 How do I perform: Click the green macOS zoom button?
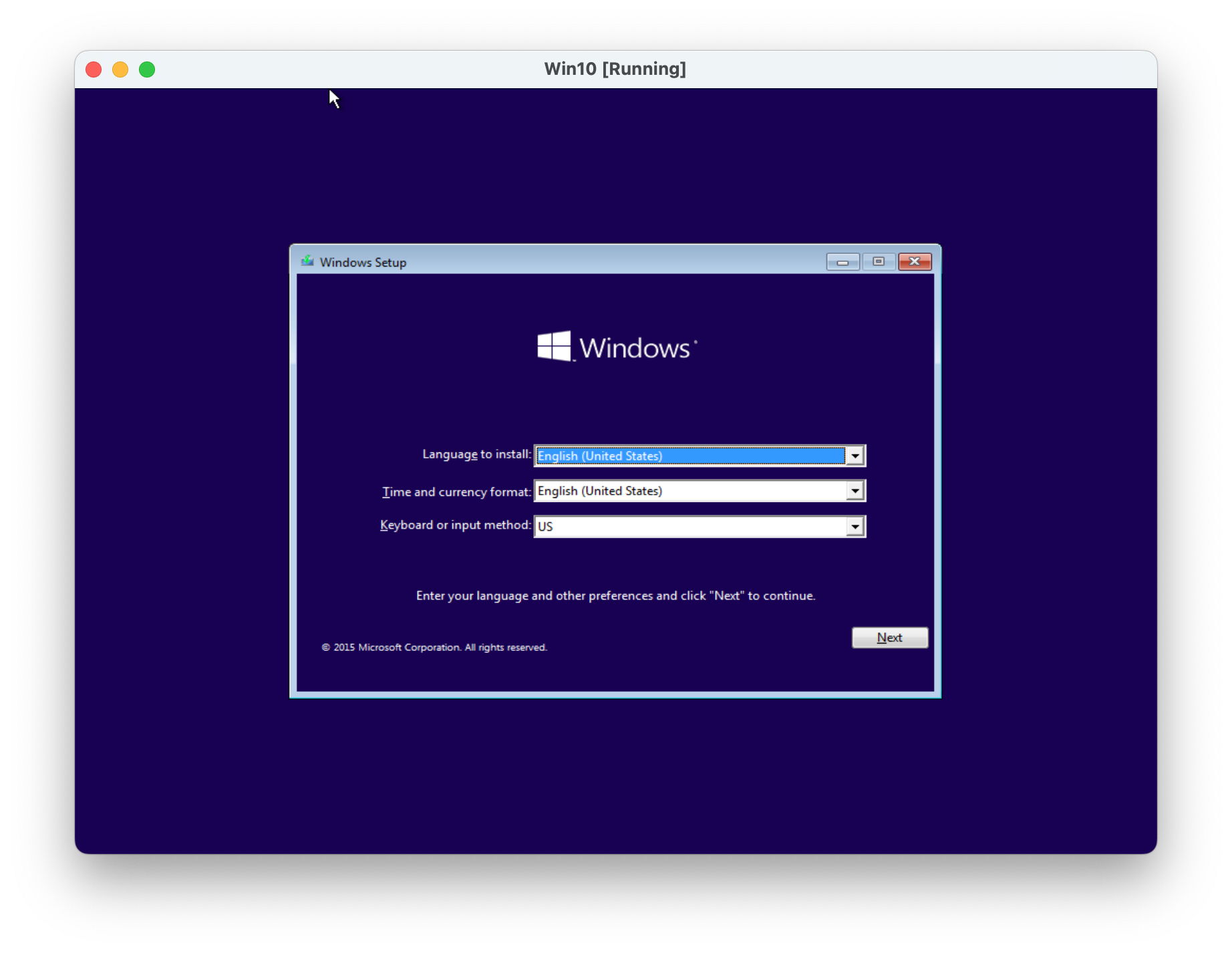(147, 70)
